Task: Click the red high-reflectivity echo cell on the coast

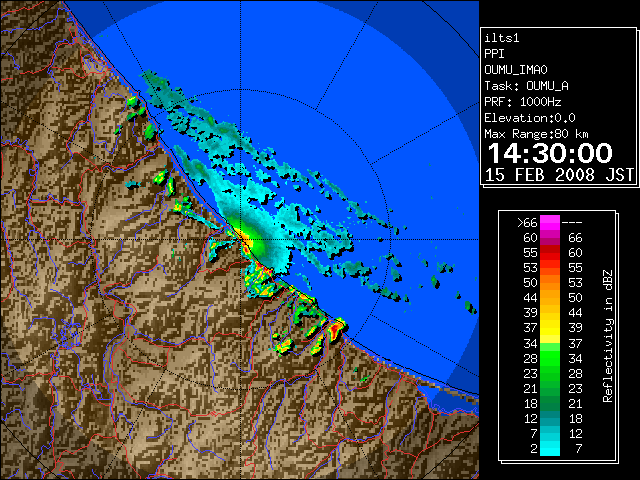Action: point(335,329)
